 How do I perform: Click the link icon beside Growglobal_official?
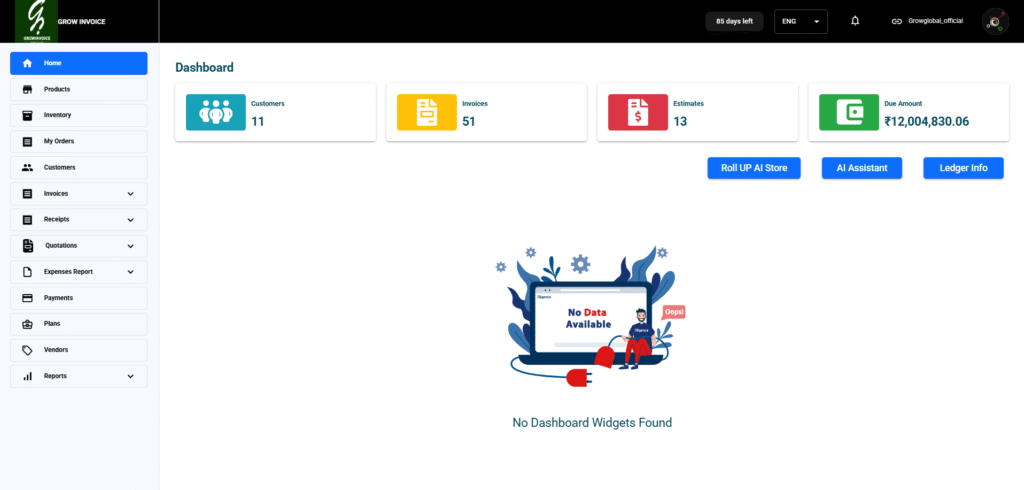point(897,21)
